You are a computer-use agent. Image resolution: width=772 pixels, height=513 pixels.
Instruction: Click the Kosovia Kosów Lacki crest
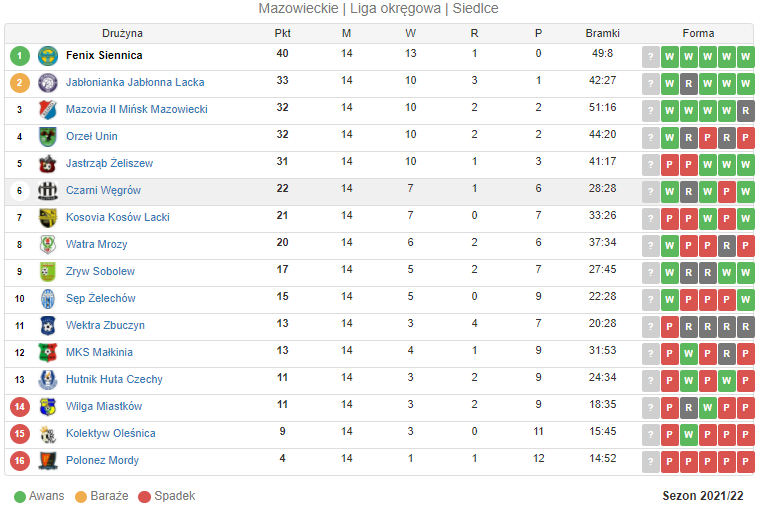click(48, 218)
